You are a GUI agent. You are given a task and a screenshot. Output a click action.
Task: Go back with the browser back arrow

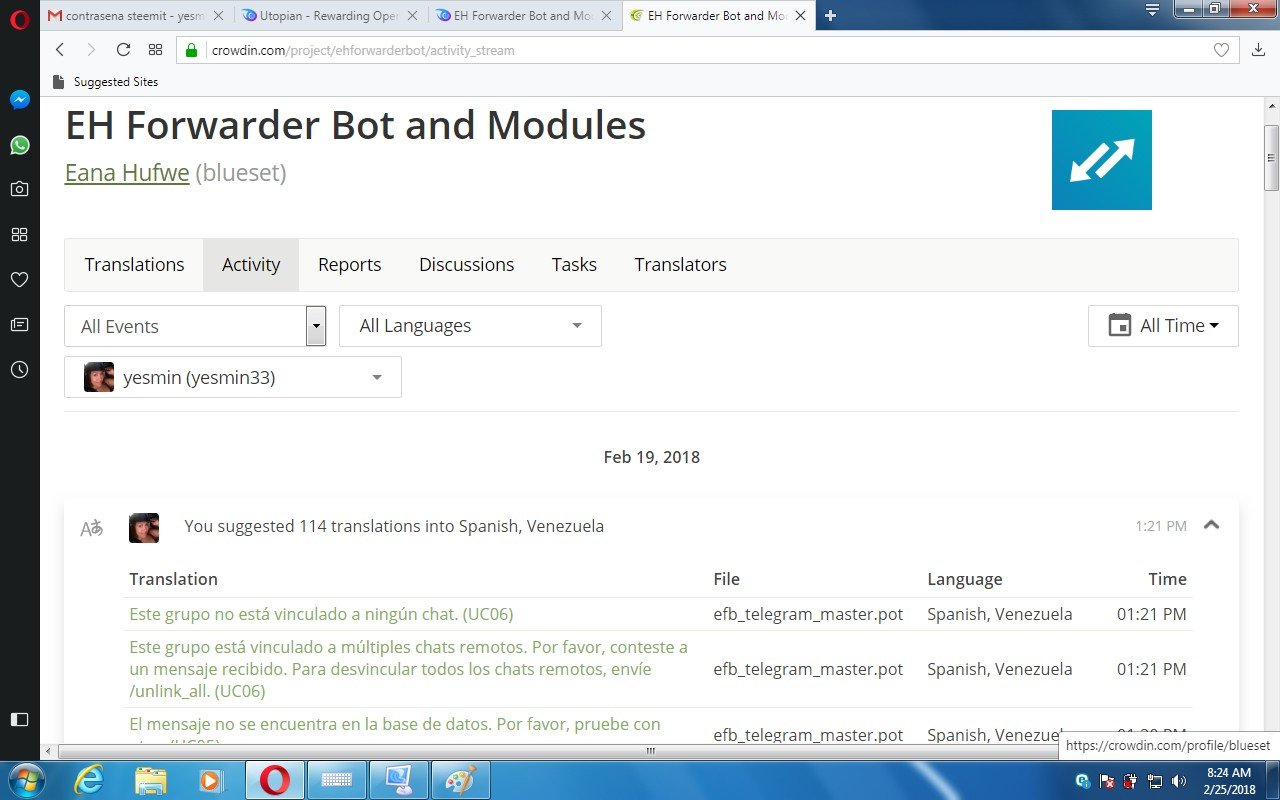click(x=60, y=50)
